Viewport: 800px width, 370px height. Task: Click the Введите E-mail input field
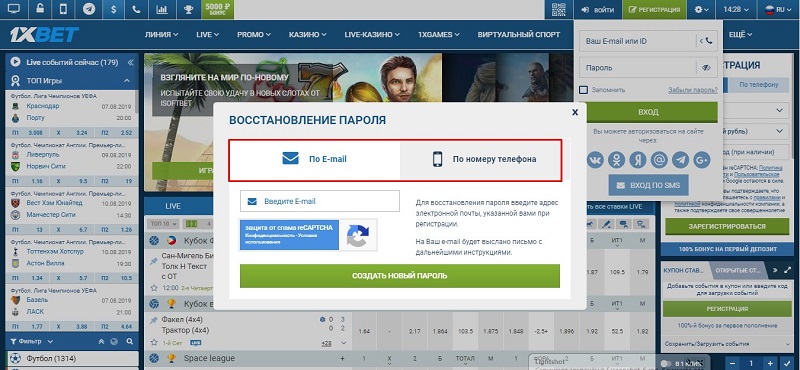319,201
